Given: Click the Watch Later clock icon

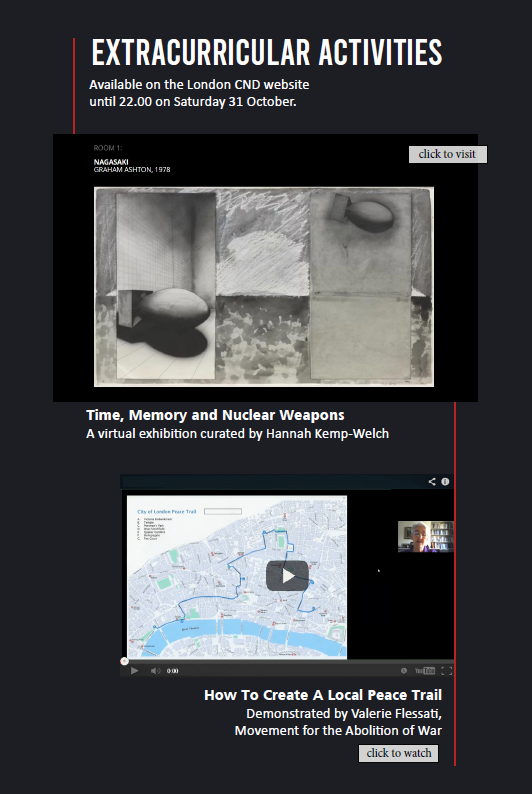Looking at the screenshot, I should point(404,670).
